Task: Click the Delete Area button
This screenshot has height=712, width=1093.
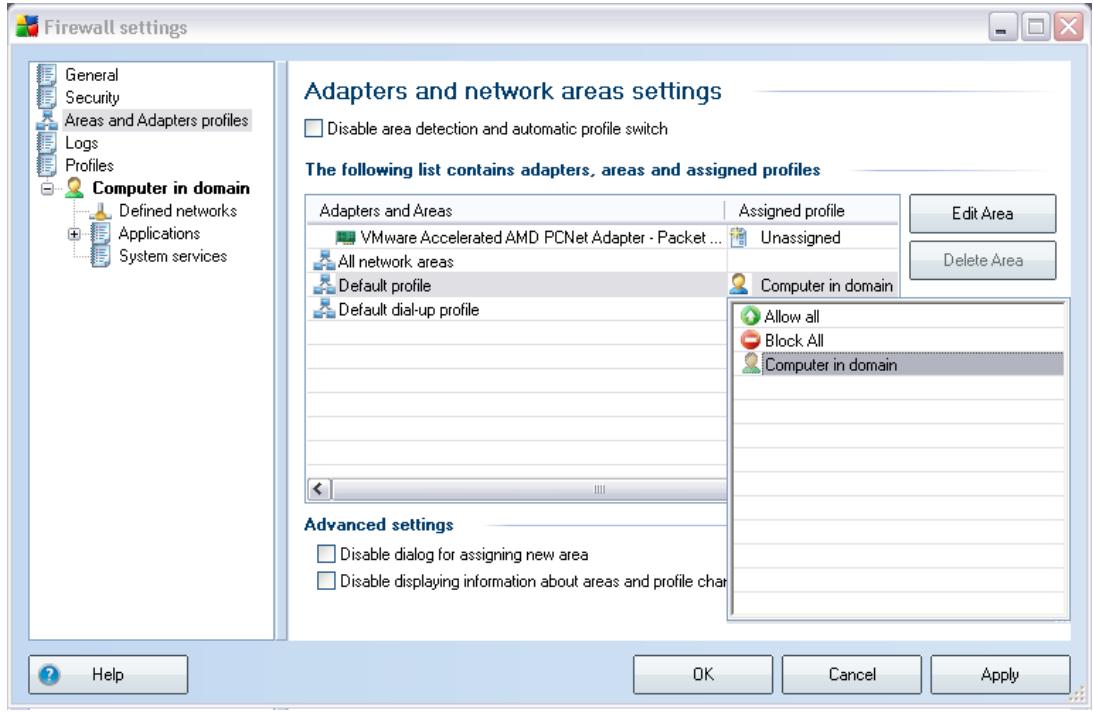Action: tap(982, 260)
